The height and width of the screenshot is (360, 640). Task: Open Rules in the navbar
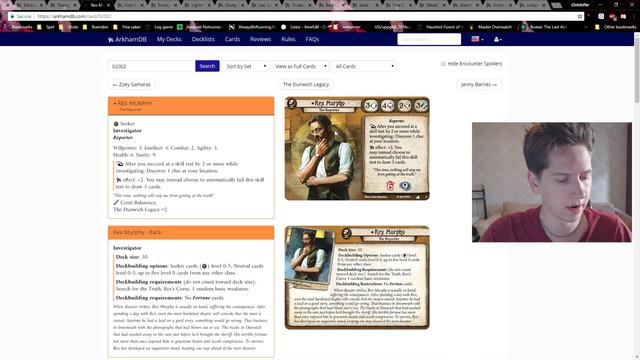[x=288, y=39]
